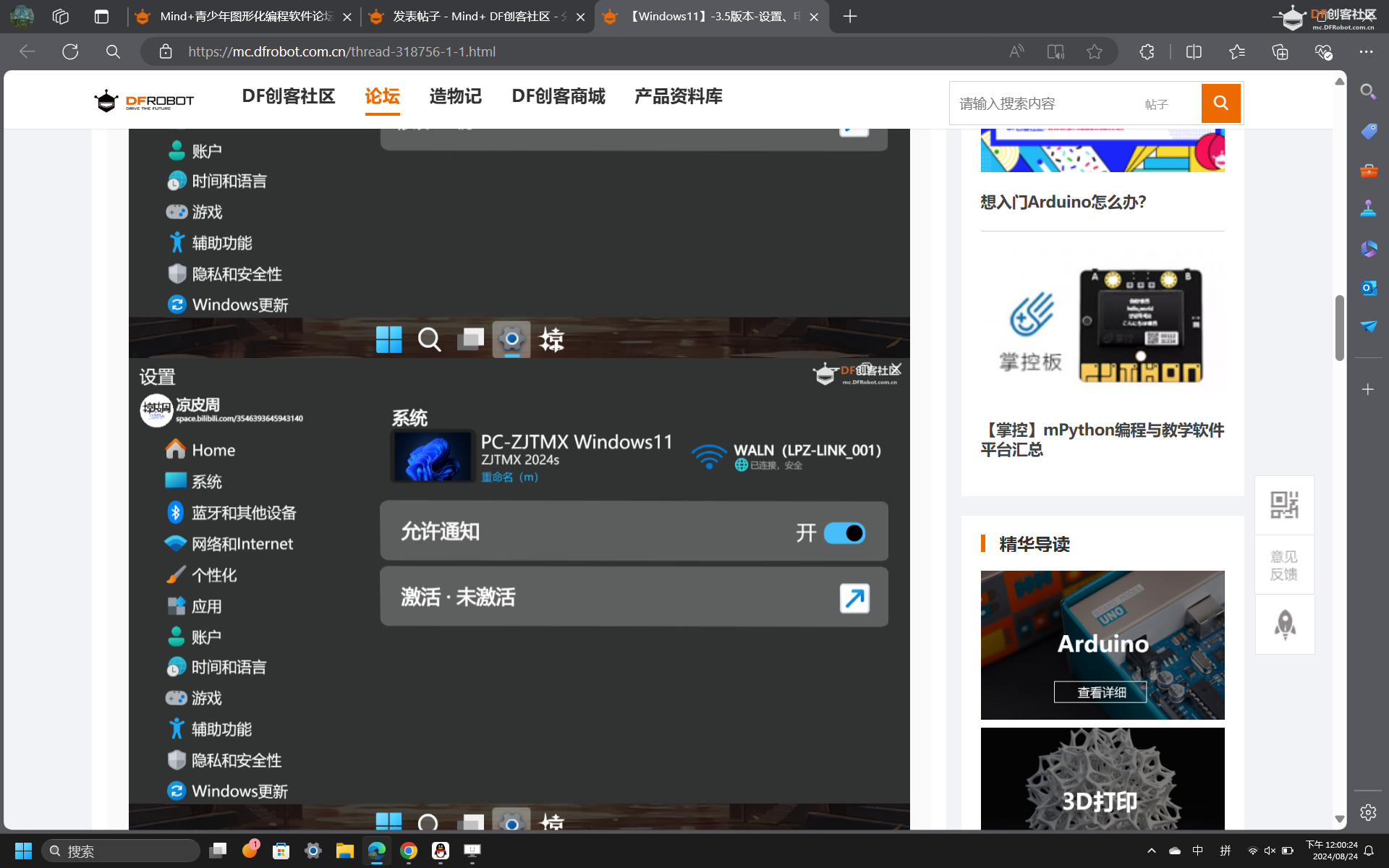The width and height of the screenshot is (1389, 868).
Task: Click immersive reader icon in address bar
Action: click(1055, 51)
